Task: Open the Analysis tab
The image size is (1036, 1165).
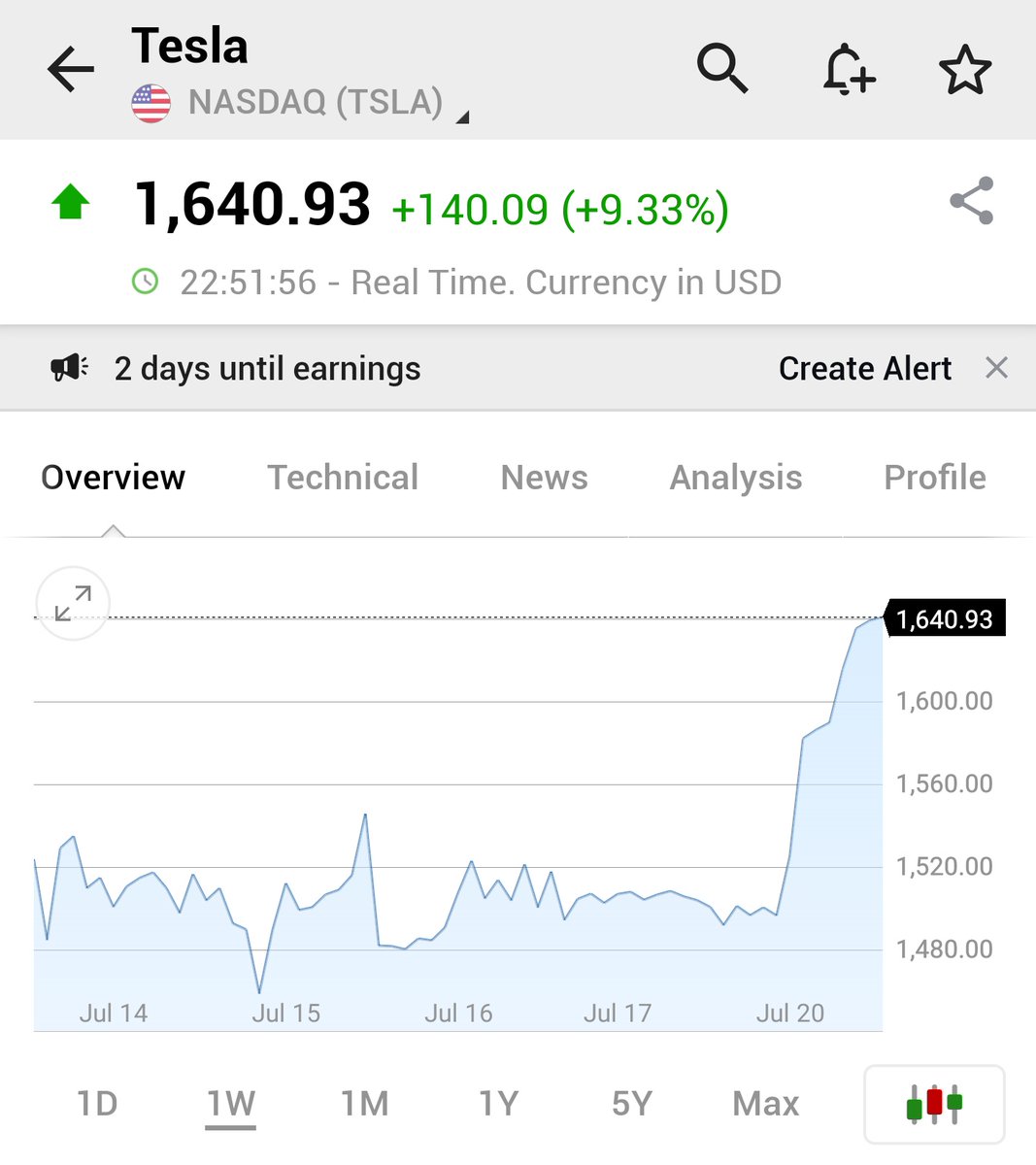Action: click(736, 478)
